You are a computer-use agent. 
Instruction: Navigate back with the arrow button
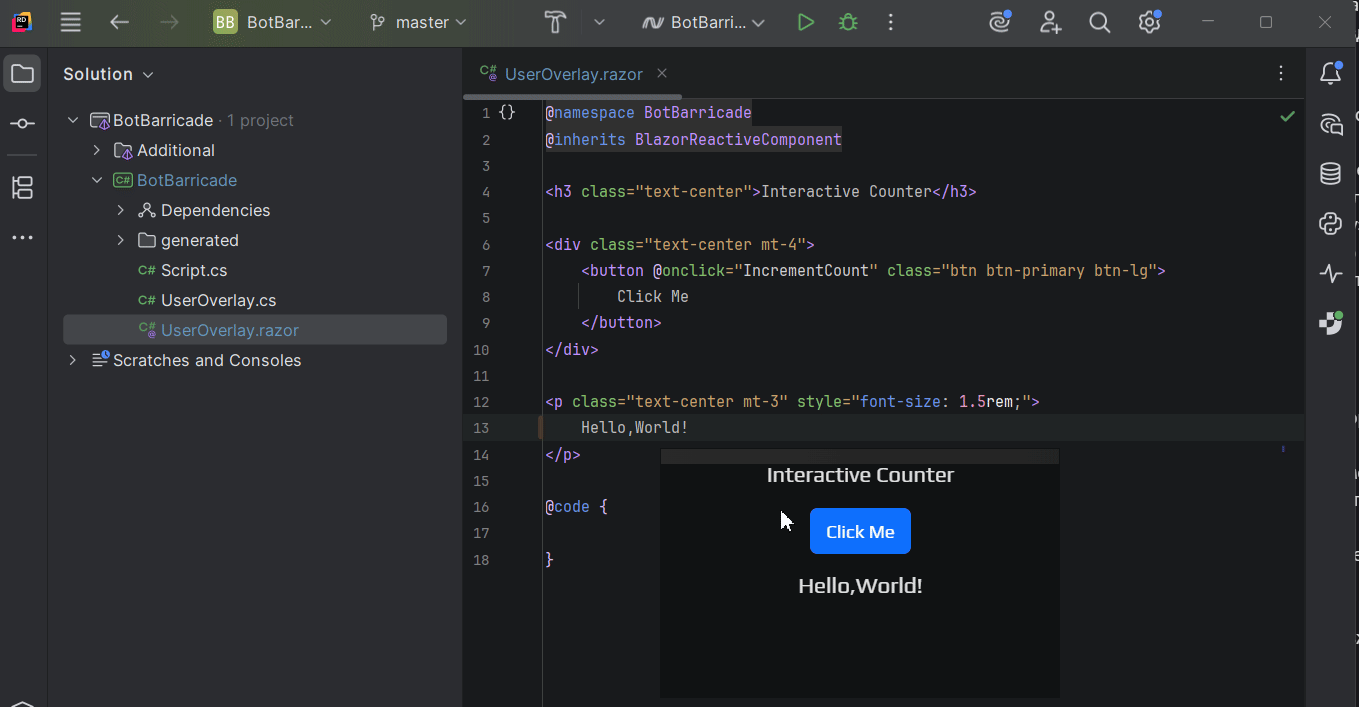click(120, 21)
